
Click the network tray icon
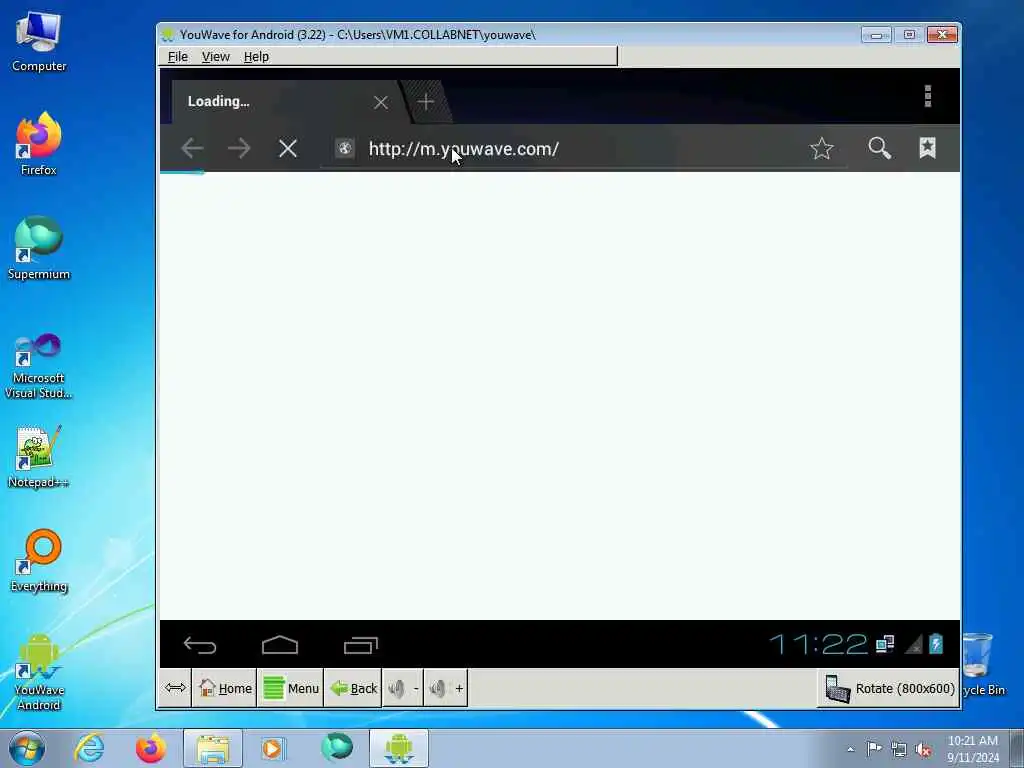tap(899, 749)
